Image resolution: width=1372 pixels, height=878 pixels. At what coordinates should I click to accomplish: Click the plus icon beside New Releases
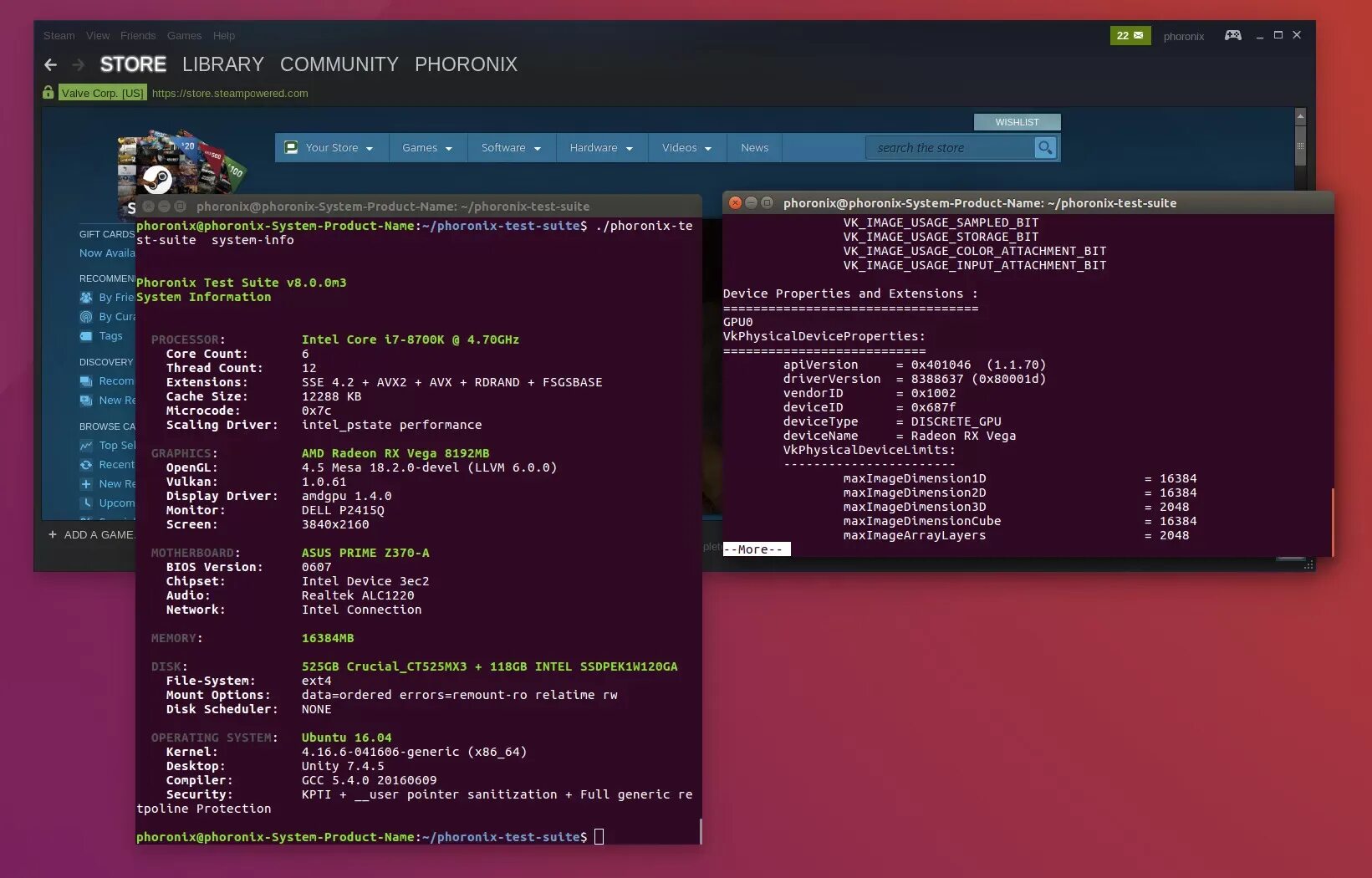[86, 483]
